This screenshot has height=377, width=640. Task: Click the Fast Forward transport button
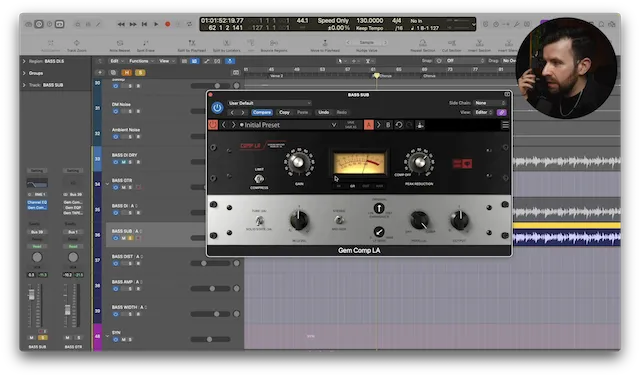point(133,24)
